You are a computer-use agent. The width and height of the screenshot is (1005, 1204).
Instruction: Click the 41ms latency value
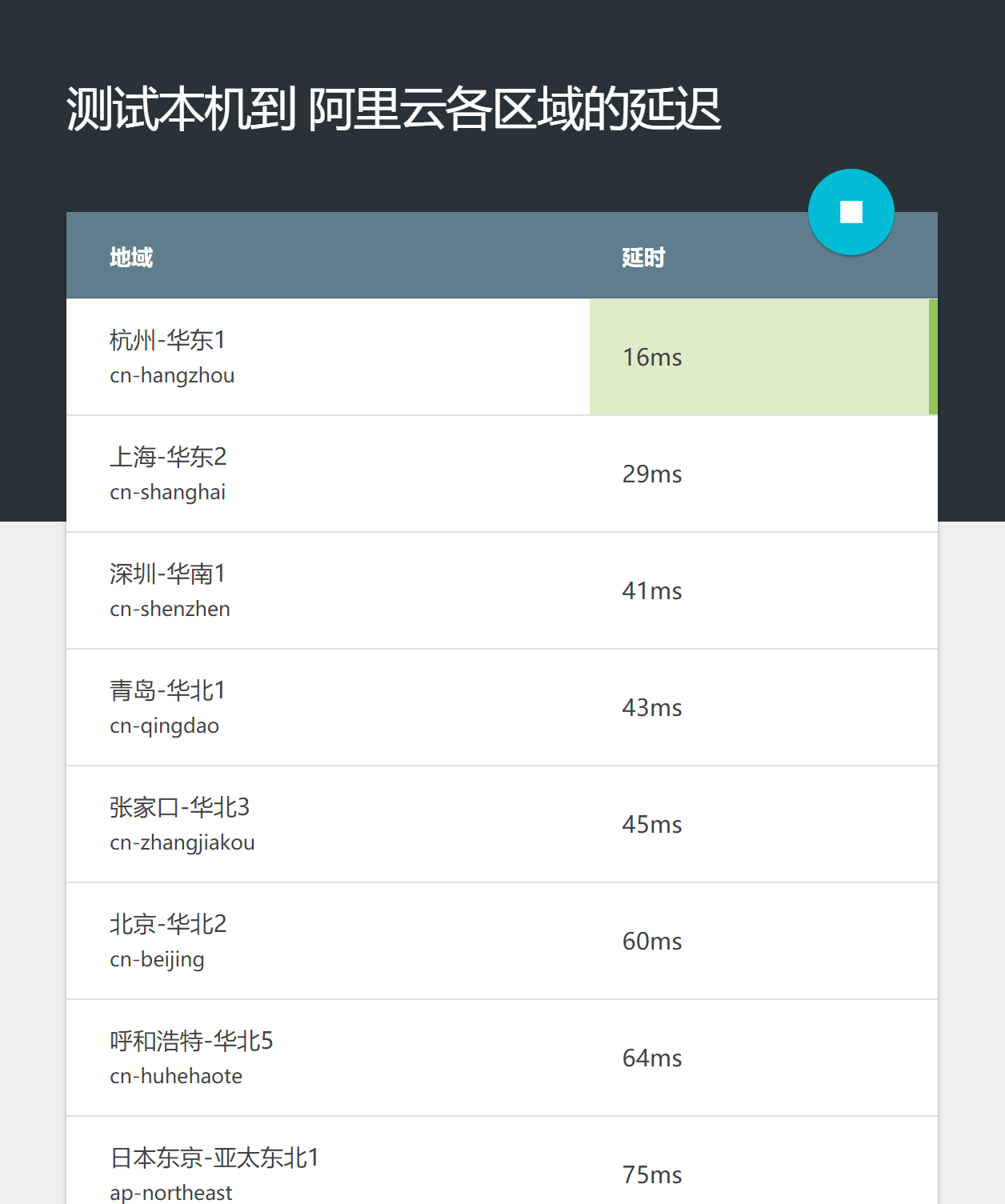(x=652, y=591)
